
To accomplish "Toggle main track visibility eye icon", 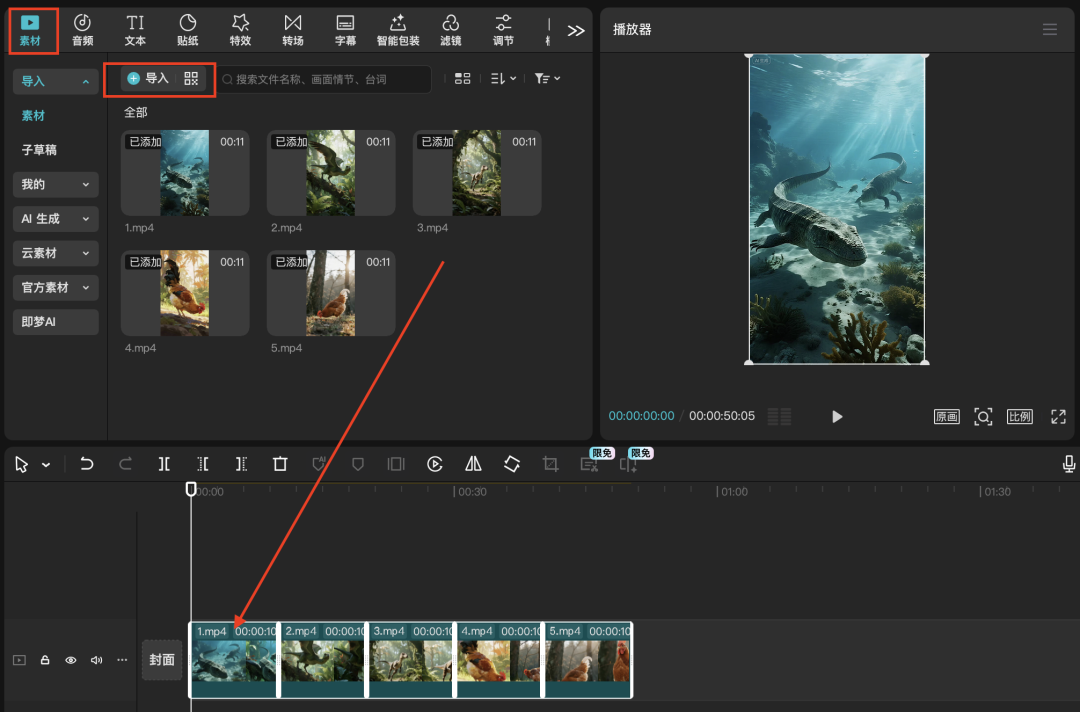I will point(71,660).
